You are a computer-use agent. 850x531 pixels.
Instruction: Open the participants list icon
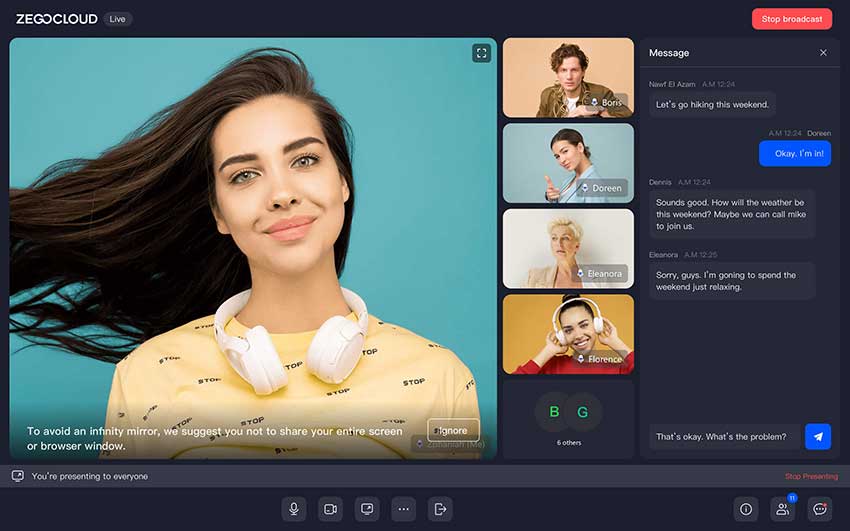point(783,509)
